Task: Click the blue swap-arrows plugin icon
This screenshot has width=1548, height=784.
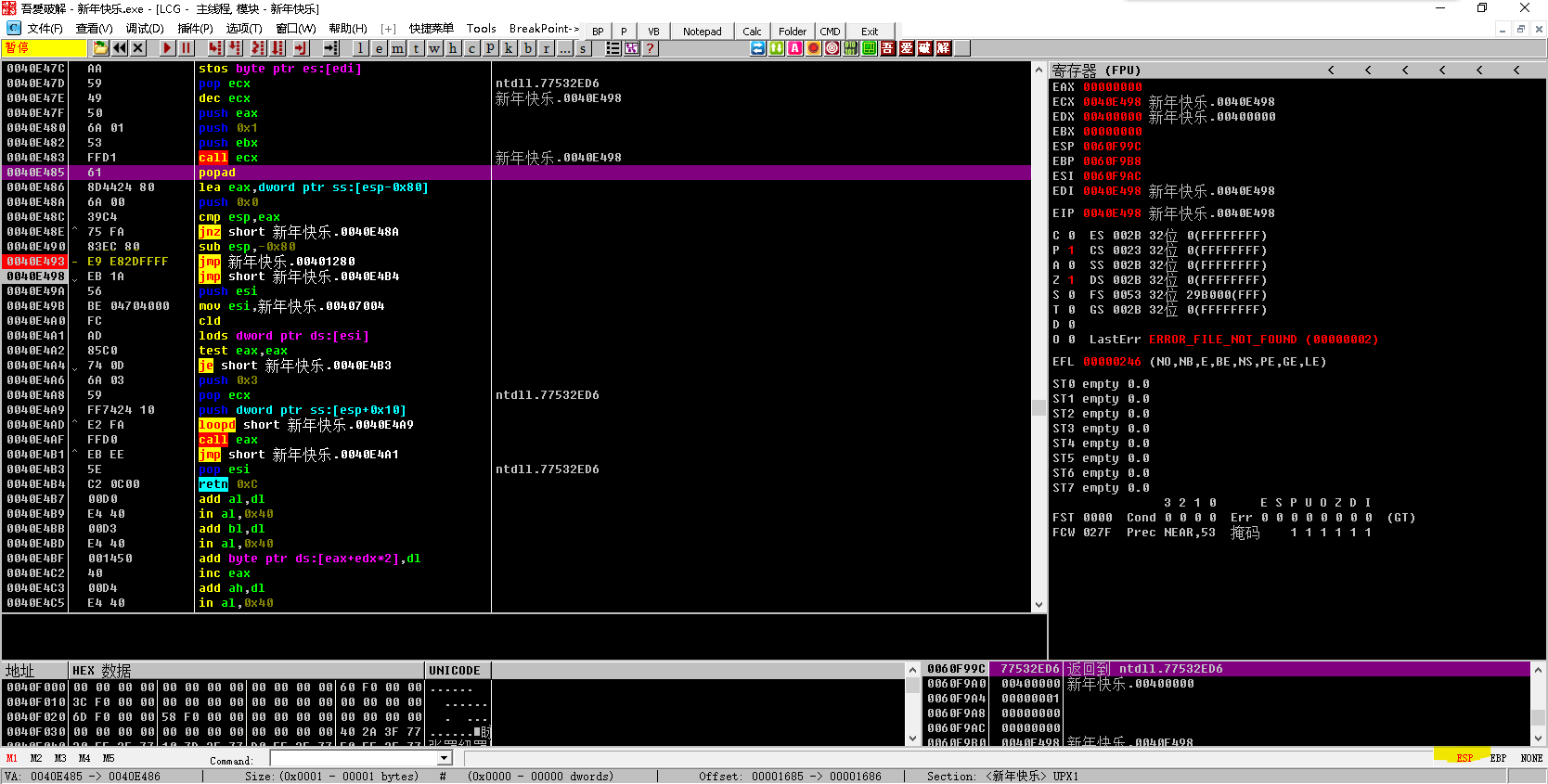Action: (758, 48)
